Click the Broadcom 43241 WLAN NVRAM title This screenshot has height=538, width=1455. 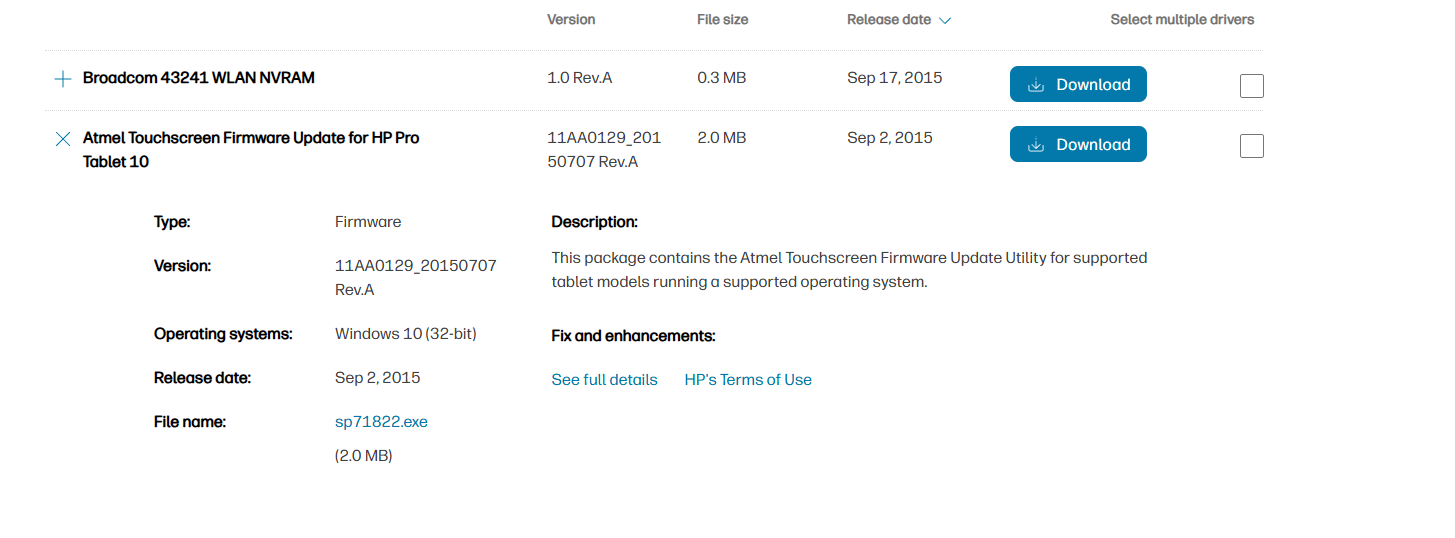(199, 78)
